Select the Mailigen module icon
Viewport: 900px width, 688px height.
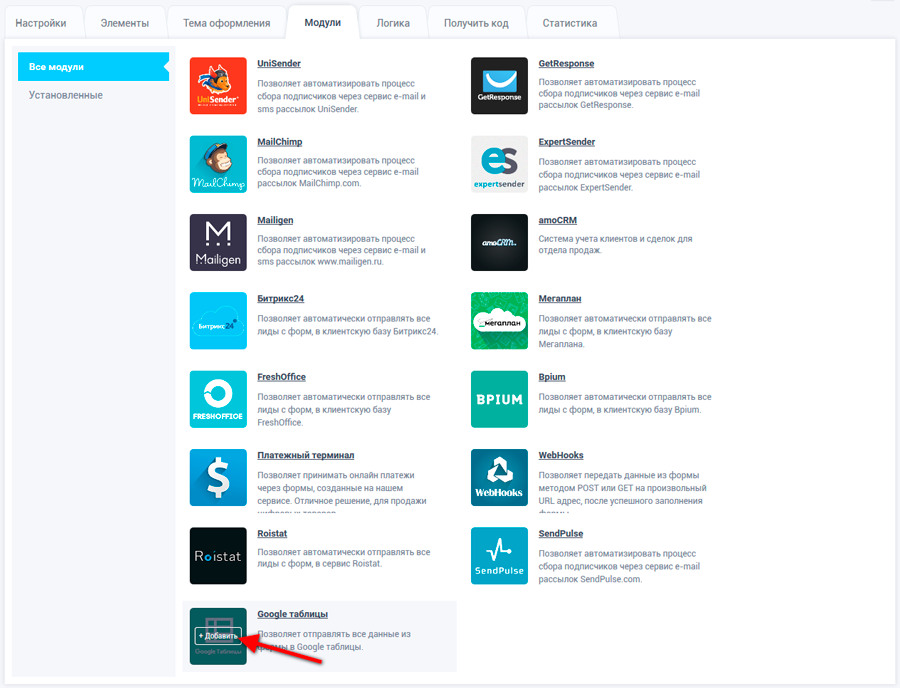point(218,242)
